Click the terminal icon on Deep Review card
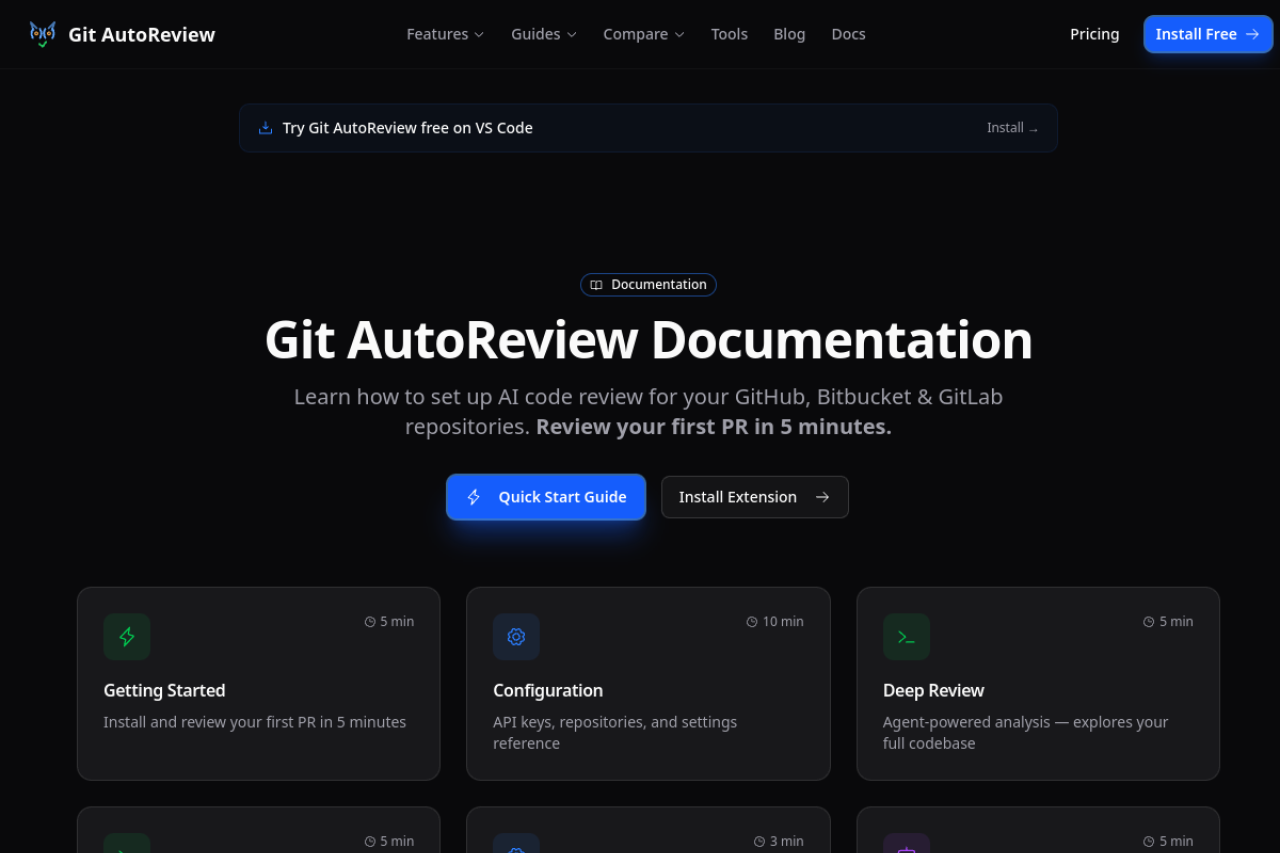The image size is (1280, 853). coord(906,636)
